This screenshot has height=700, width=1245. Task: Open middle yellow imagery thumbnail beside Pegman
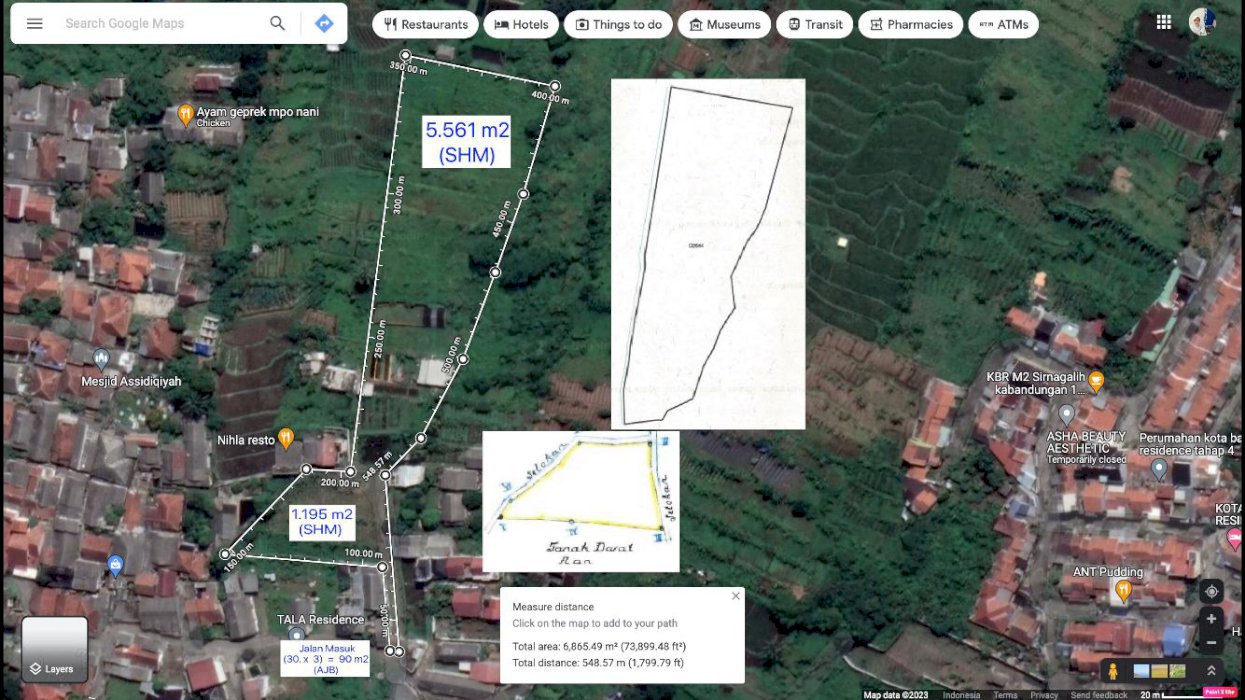tap(1160, 671)
